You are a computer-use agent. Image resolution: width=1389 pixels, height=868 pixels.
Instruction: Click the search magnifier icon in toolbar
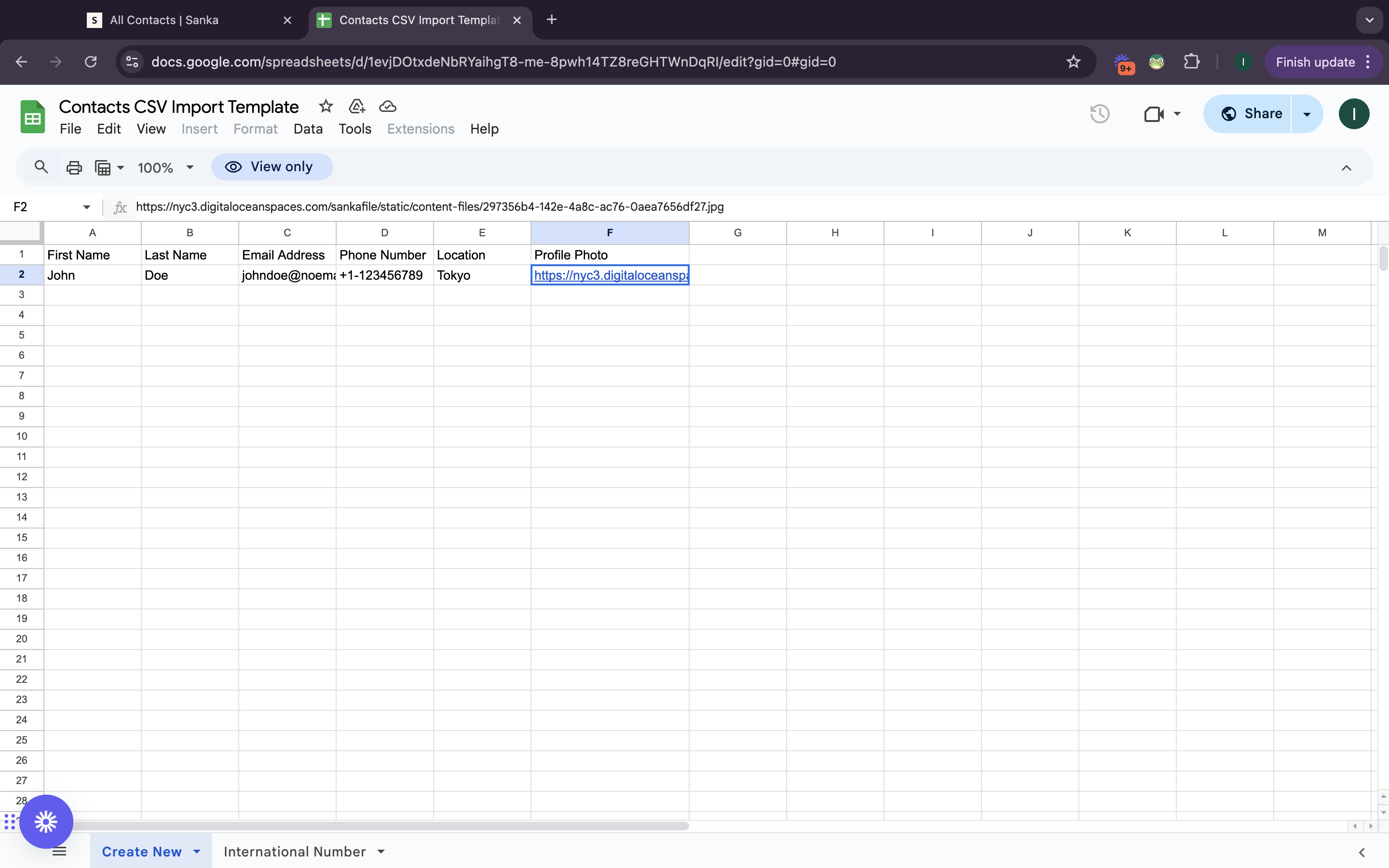point(41,167)
